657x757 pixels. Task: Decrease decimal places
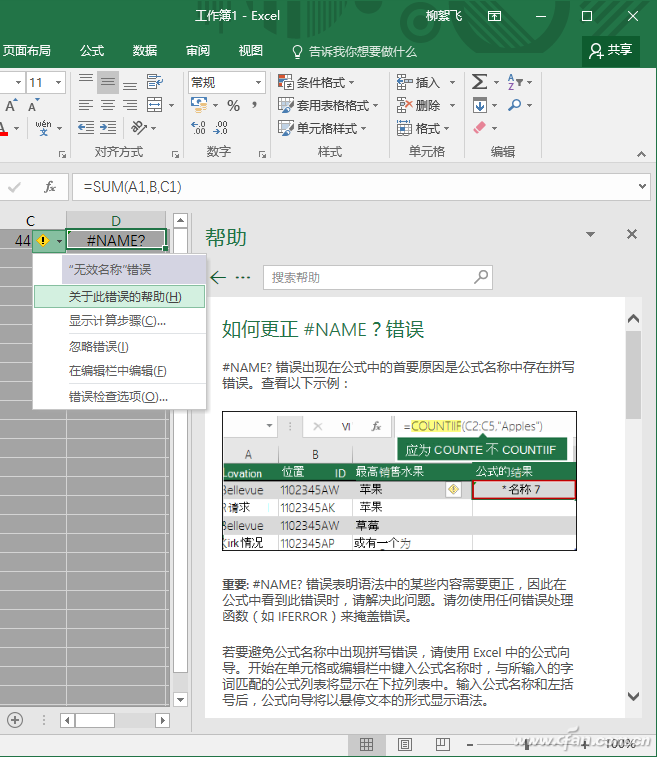point(221,127)
